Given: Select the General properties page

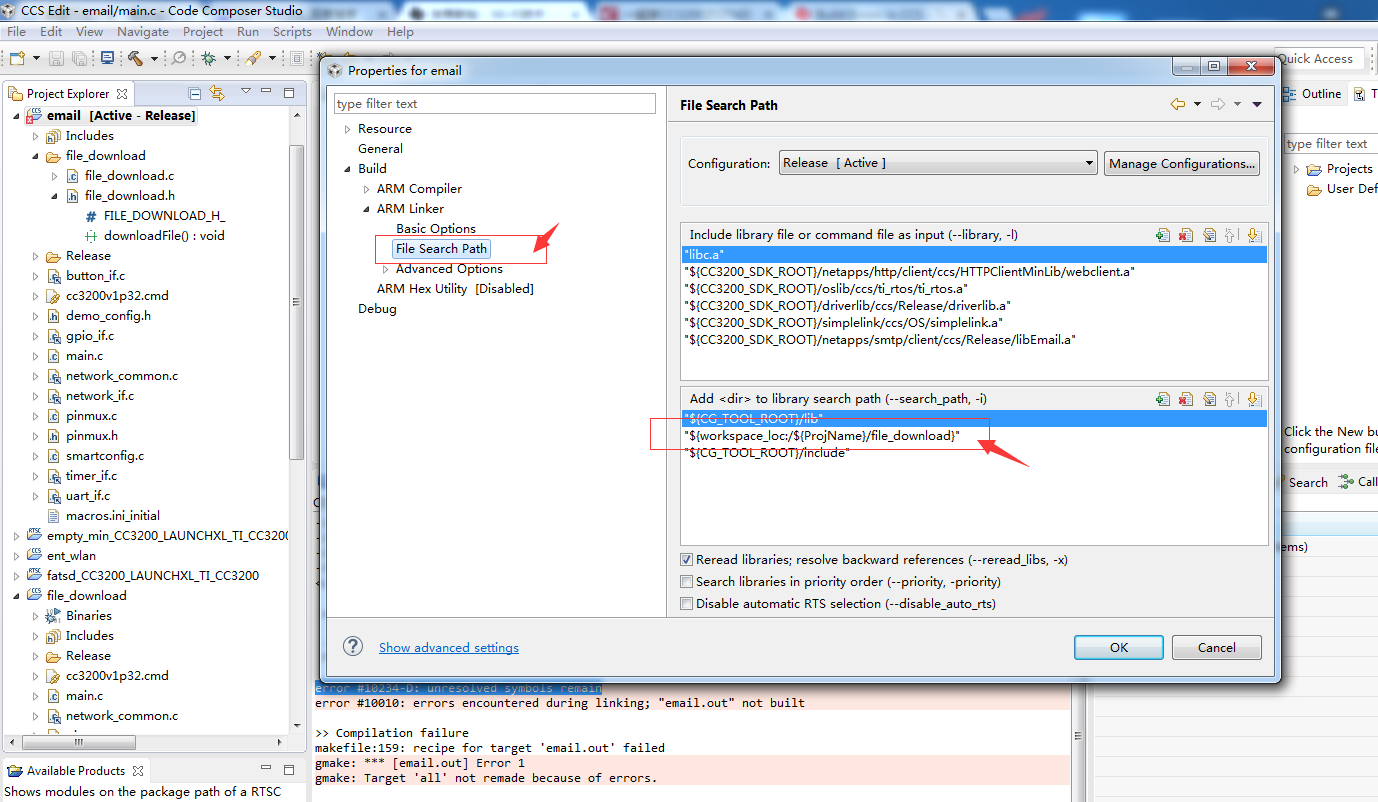Looking at the screenshot, I should (x=381, y=149).
